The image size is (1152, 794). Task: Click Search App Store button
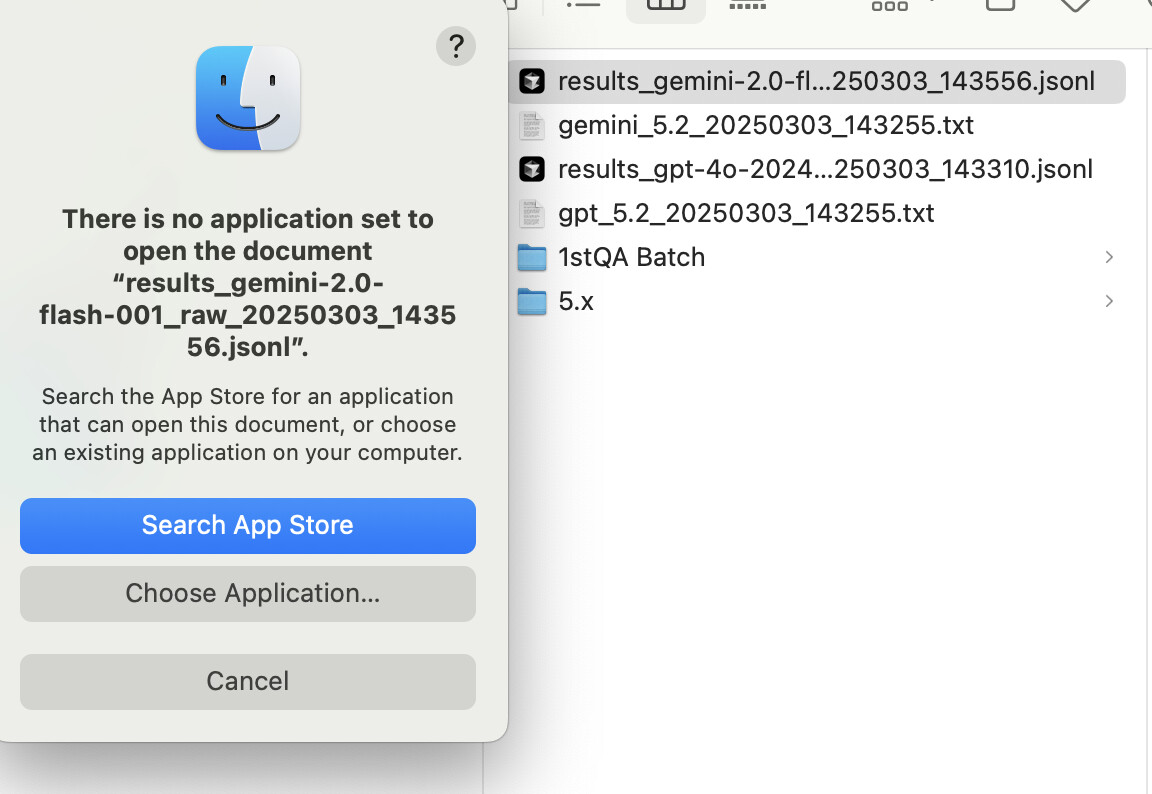click(x=248, y=526)
